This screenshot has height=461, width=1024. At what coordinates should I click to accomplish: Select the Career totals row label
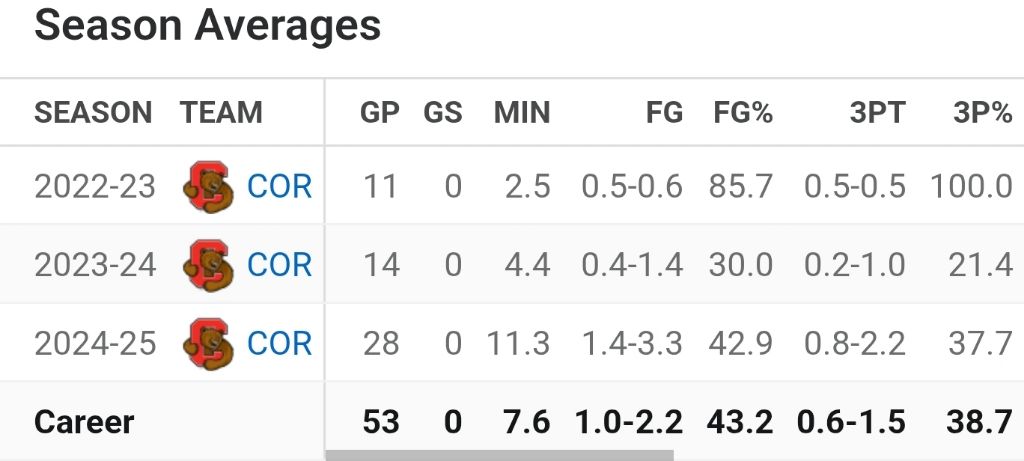tap(84, 422)
